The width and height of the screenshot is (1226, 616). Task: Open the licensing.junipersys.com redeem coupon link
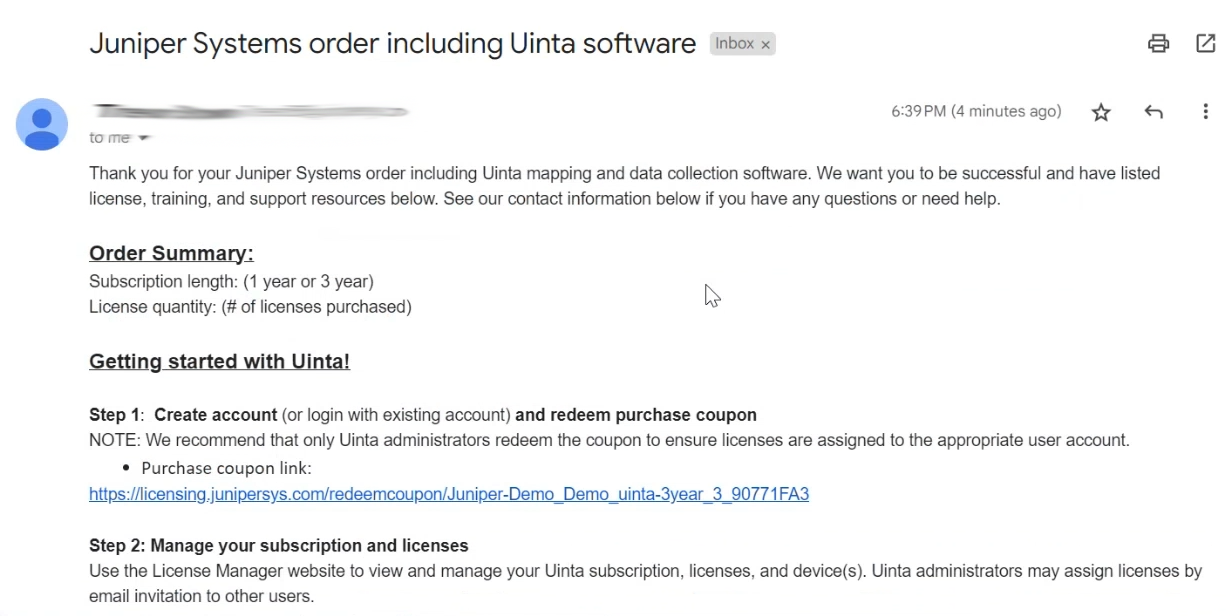[448, 494]
